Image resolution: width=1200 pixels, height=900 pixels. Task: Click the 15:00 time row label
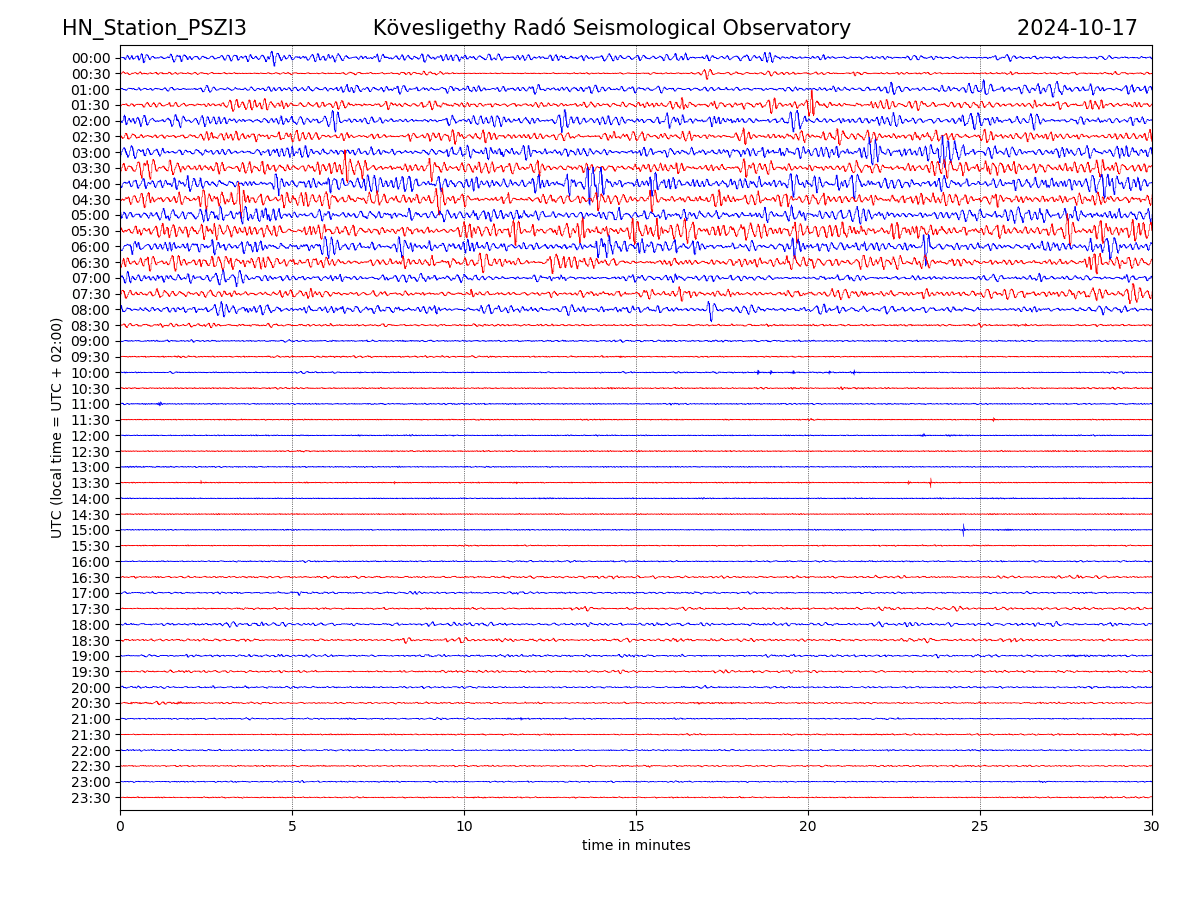(x=91, y=530)
